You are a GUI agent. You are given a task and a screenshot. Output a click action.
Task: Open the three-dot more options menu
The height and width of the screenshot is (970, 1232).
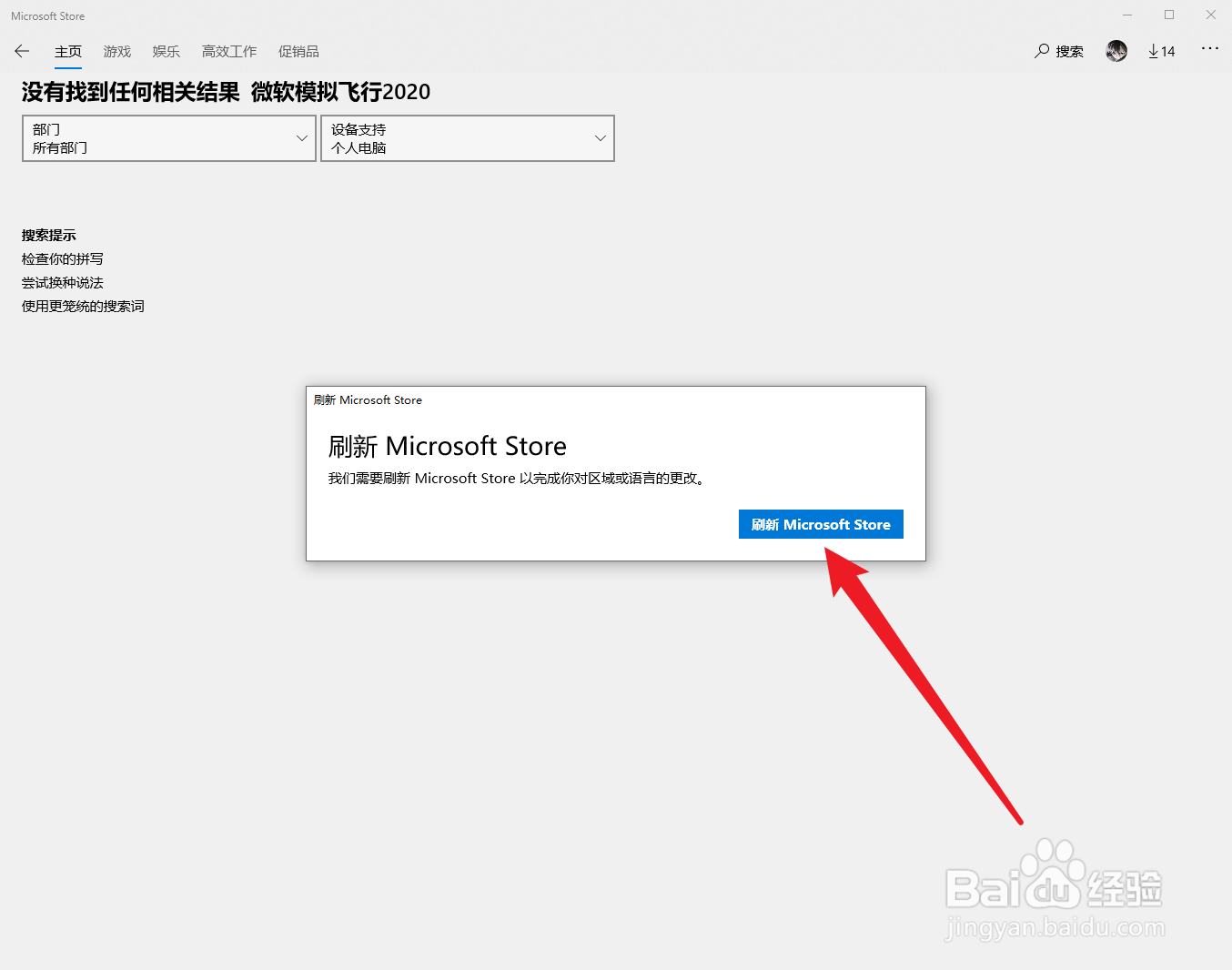click(1209, 48)
